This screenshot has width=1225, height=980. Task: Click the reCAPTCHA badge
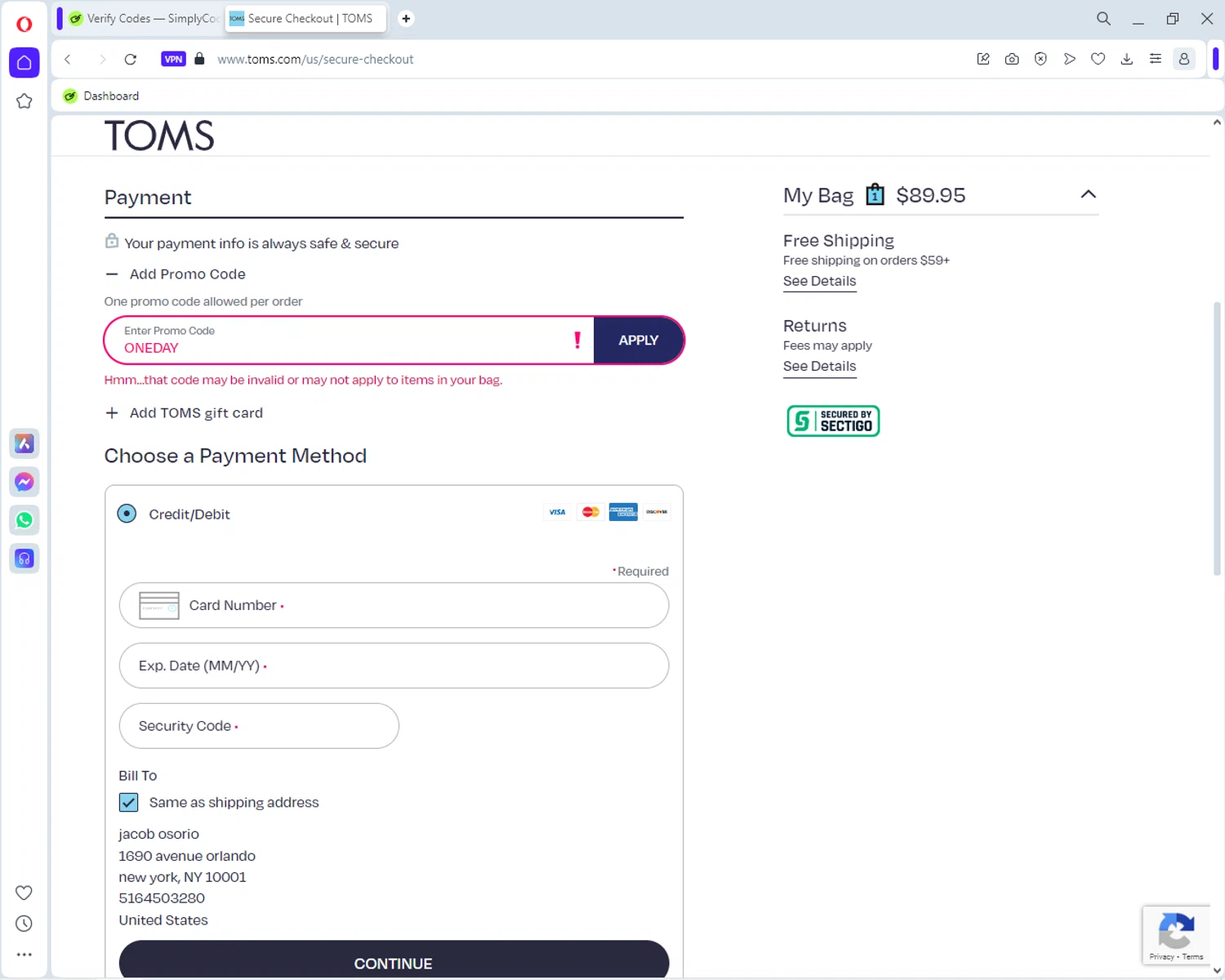point(1176,935)
